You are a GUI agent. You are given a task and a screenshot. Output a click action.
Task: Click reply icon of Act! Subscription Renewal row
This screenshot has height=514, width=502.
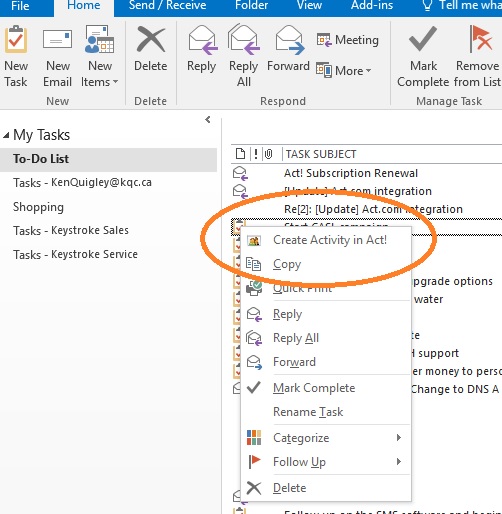(240, 173)
